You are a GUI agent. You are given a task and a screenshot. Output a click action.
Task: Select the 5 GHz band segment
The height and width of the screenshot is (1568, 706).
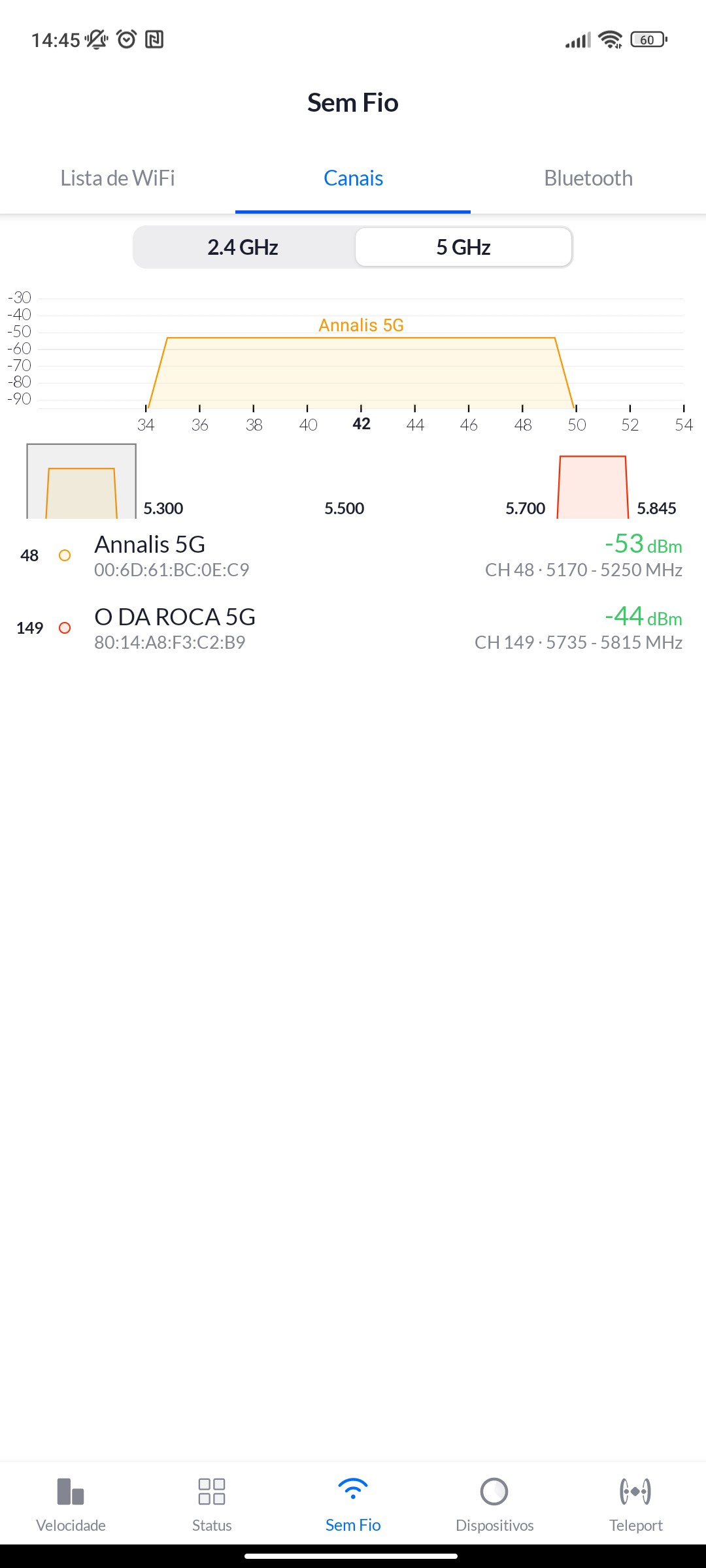(x=463, y=248)
